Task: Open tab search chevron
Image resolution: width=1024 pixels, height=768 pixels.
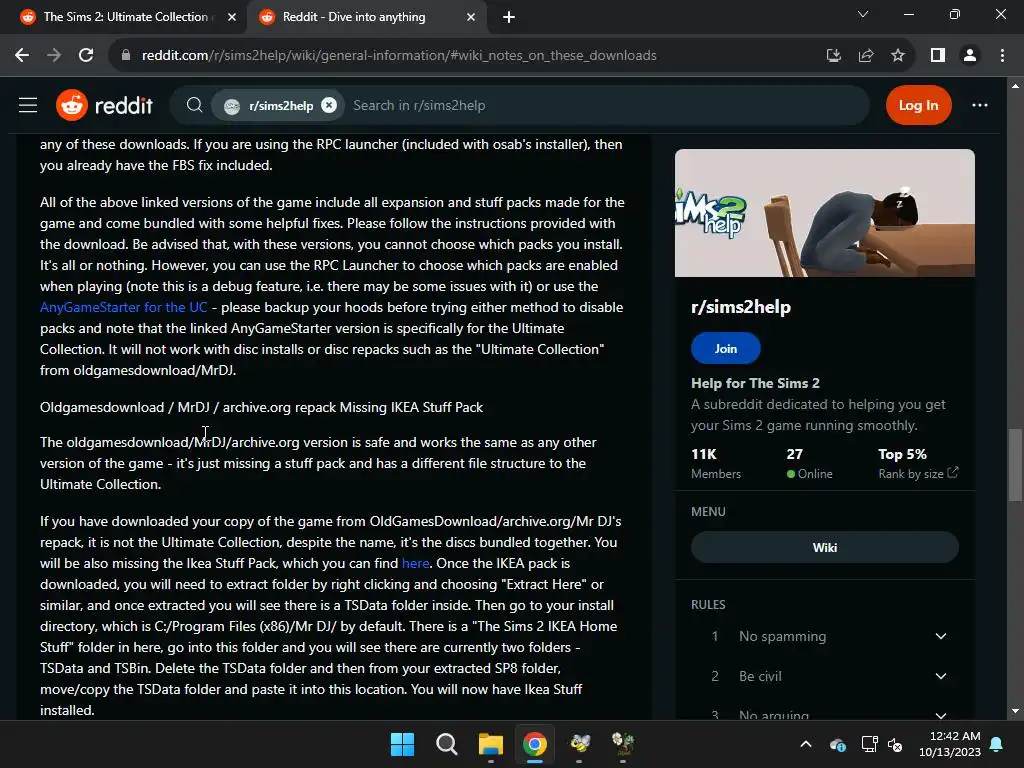Action: (863, 14)
